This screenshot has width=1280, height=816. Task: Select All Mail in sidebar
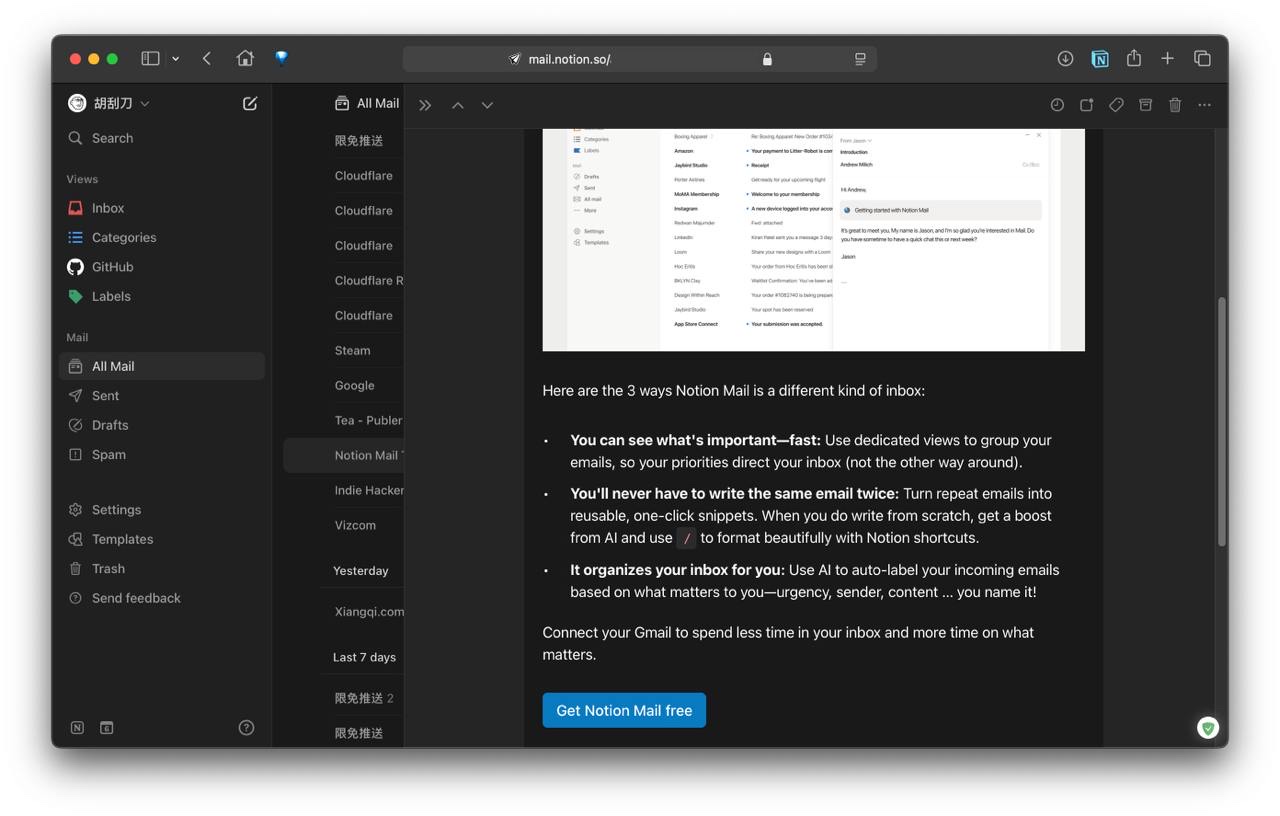(x=162, y=366)
